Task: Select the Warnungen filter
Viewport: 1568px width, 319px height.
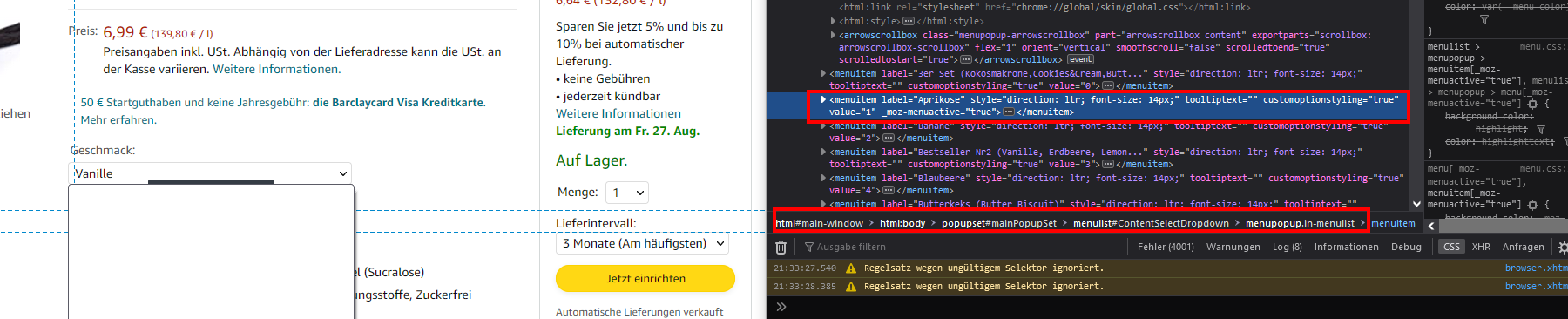Action: click(x=1233, y=248)
